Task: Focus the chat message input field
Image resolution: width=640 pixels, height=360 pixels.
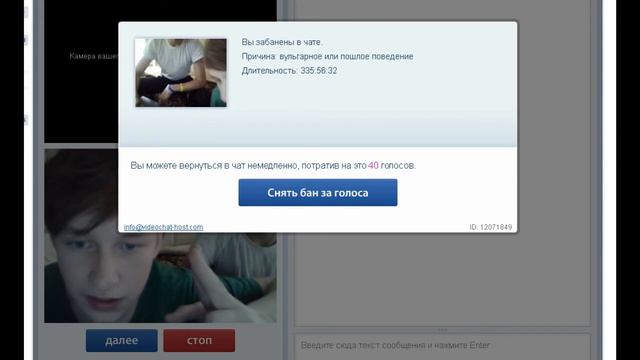Action: pyautogui.click(x=442, y=346)
